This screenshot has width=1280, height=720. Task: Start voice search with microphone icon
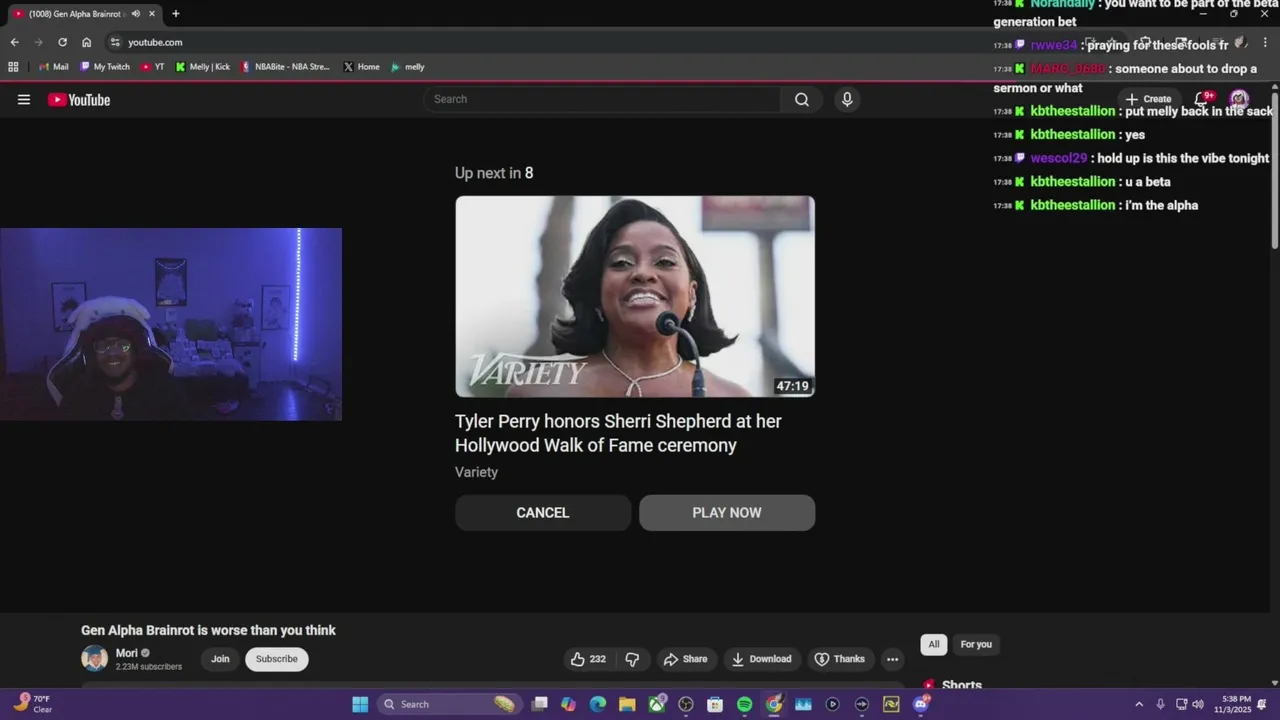coord(847,99)
